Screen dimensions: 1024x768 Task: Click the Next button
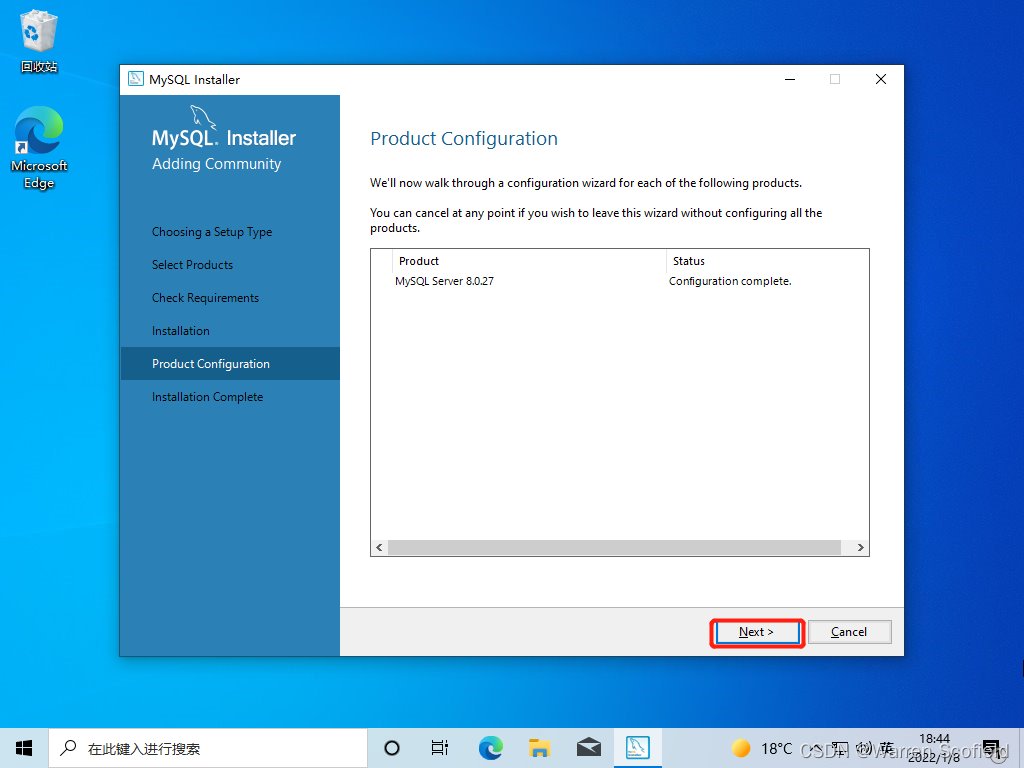[x=757, y=632]
